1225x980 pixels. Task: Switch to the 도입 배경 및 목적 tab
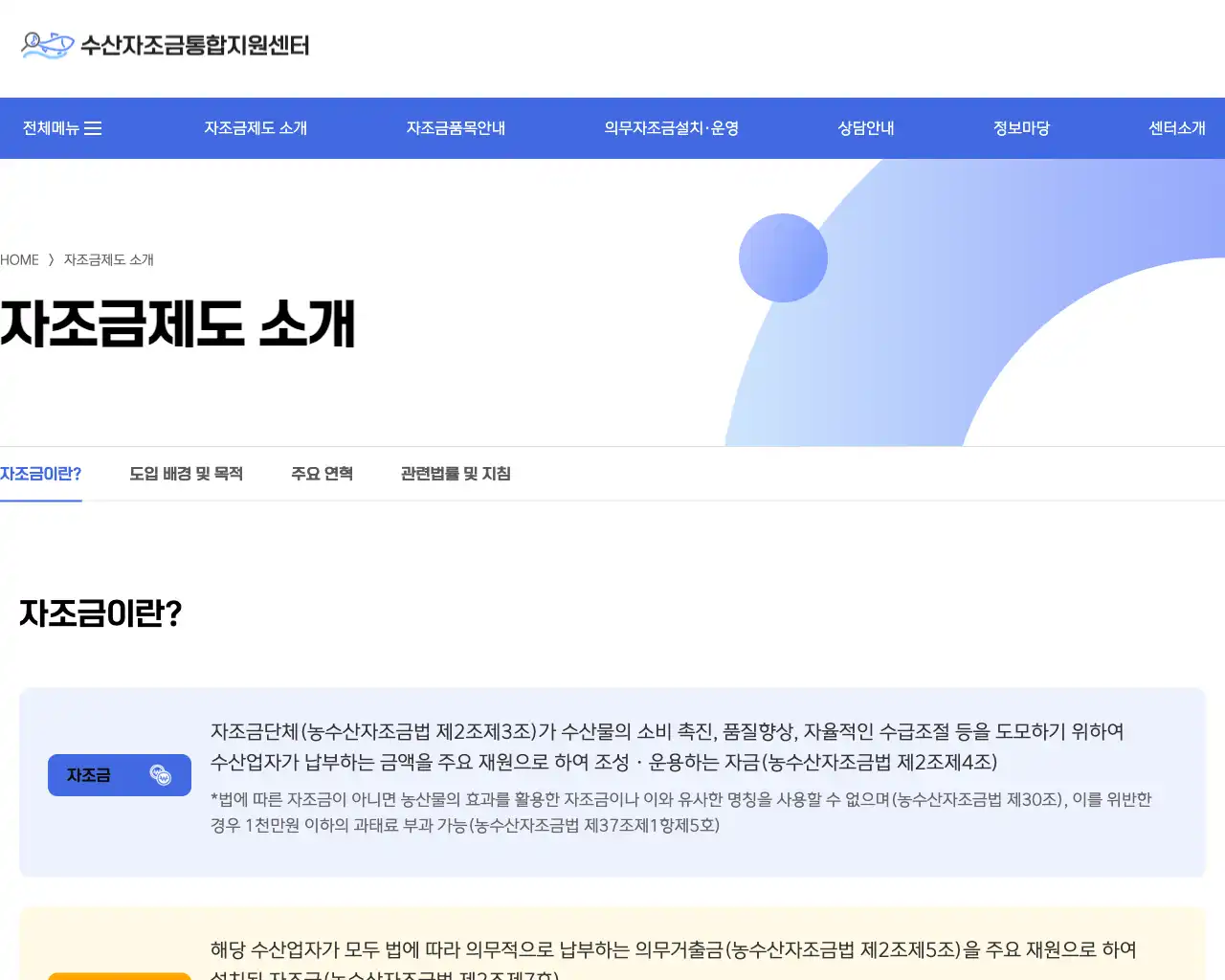coord(187,474)
